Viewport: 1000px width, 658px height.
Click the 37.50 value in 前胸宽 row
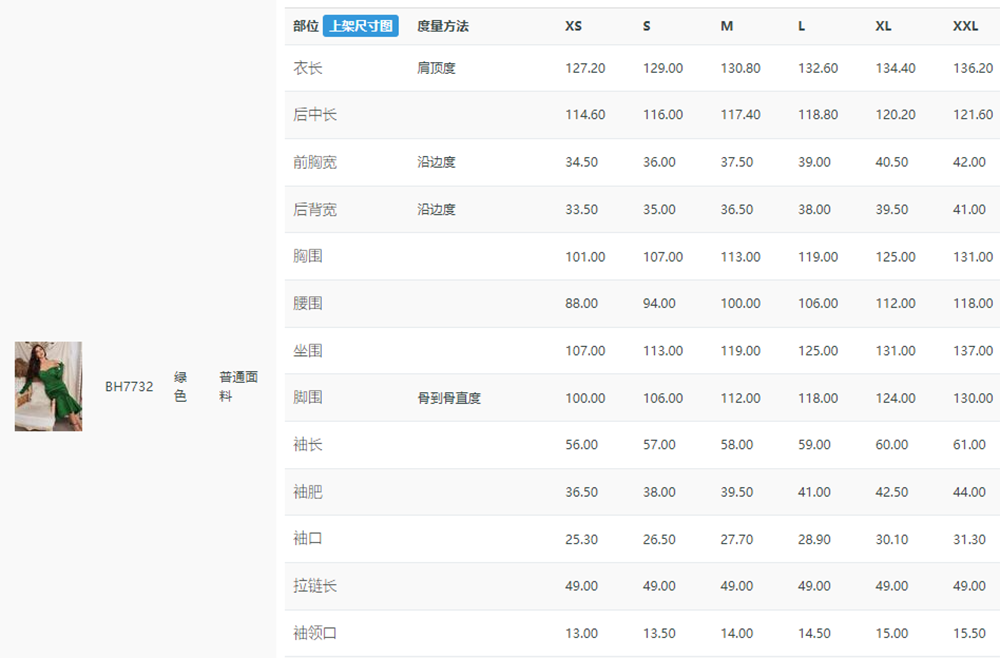point(737,162)
